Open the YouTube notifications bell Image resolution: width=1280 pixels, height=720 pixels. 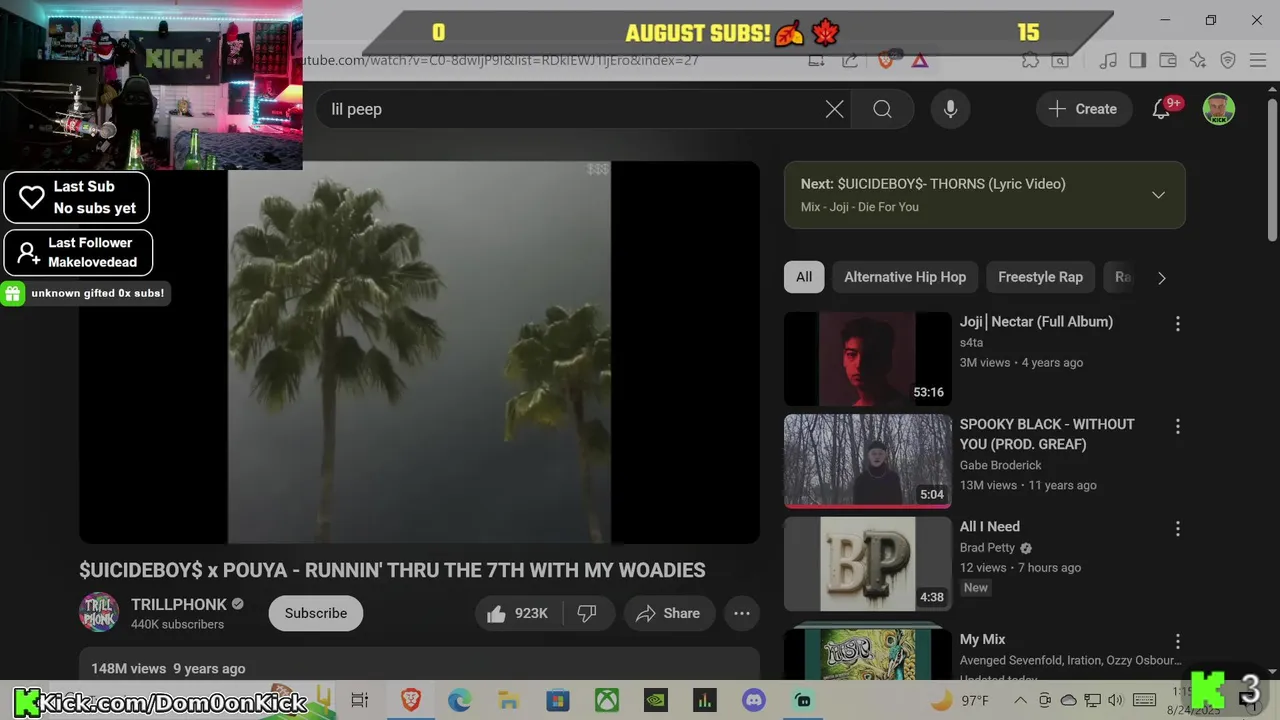coord(1161,109)
